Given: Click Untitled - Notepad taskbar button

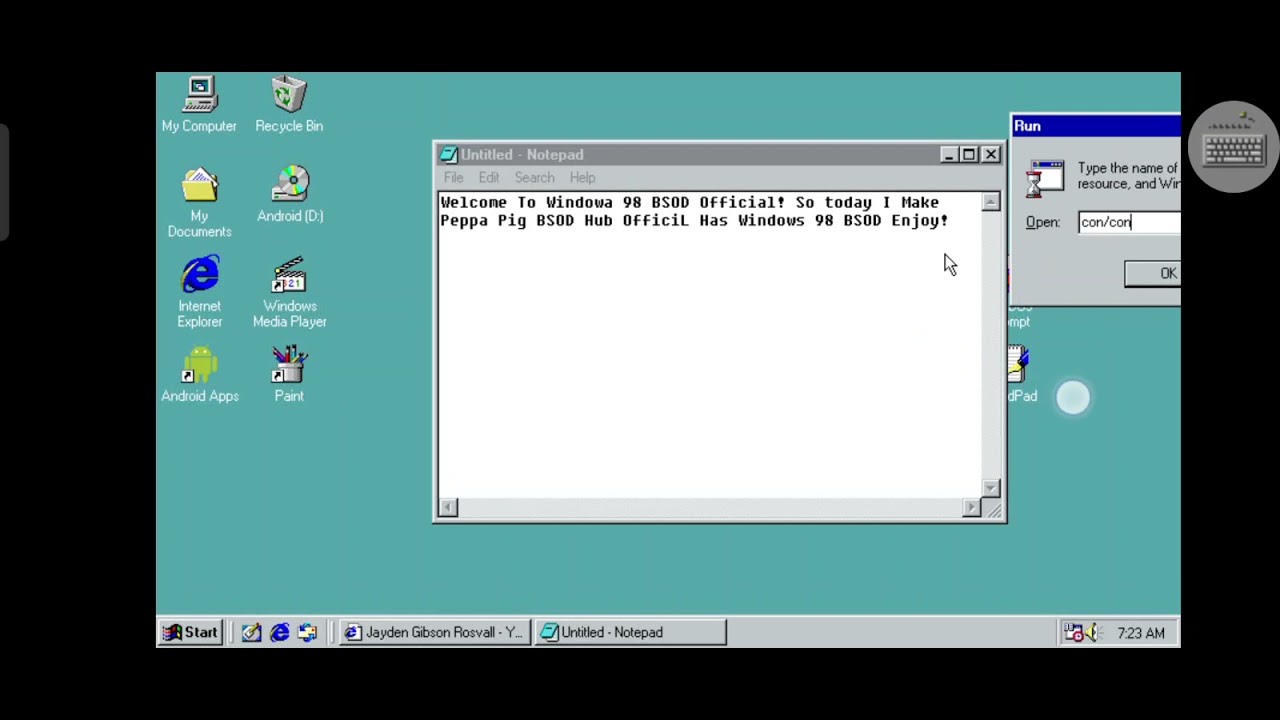Looking at the screenshot, I should (630, 632).
